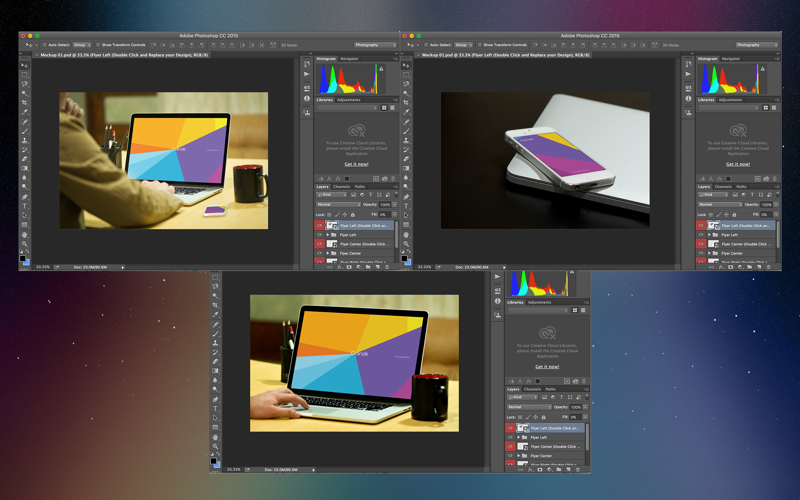Viewport: 800px width, 500px height.
Task: Click 'Get it now!' link in bottom window
Action: click(x=547, y=367)
